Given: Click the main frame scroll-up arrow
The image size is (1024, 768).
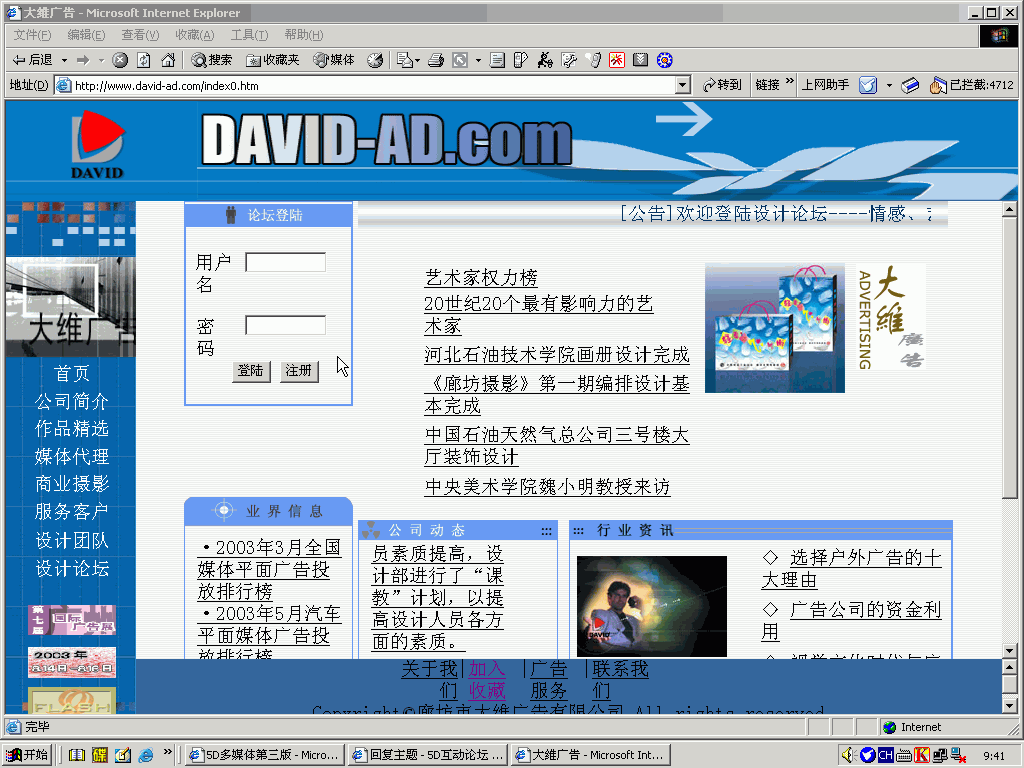Looking at the screenshot, I should point(1009,210).
